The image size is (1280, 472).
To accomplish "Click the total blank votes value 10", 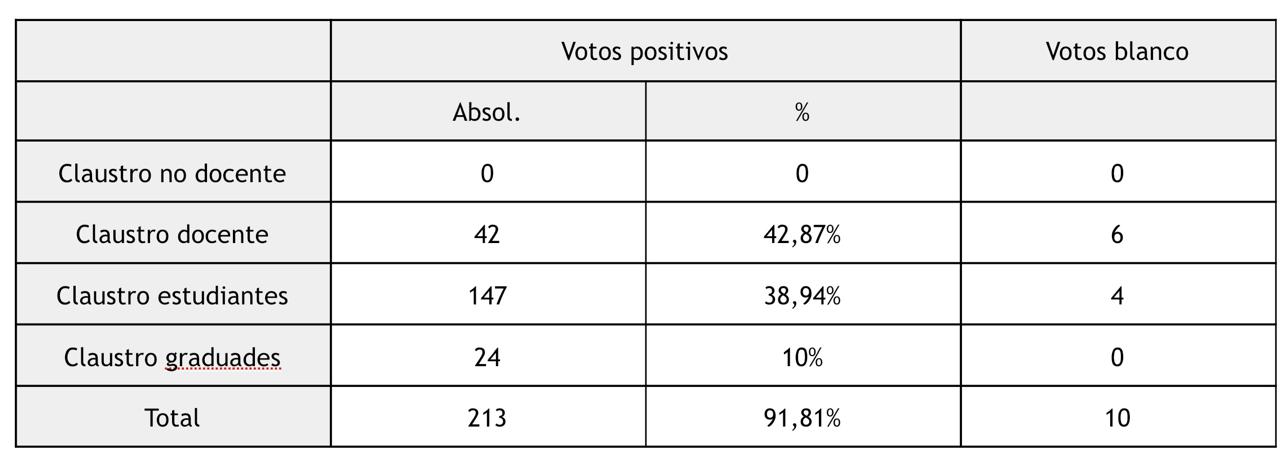I will 1117,417.
